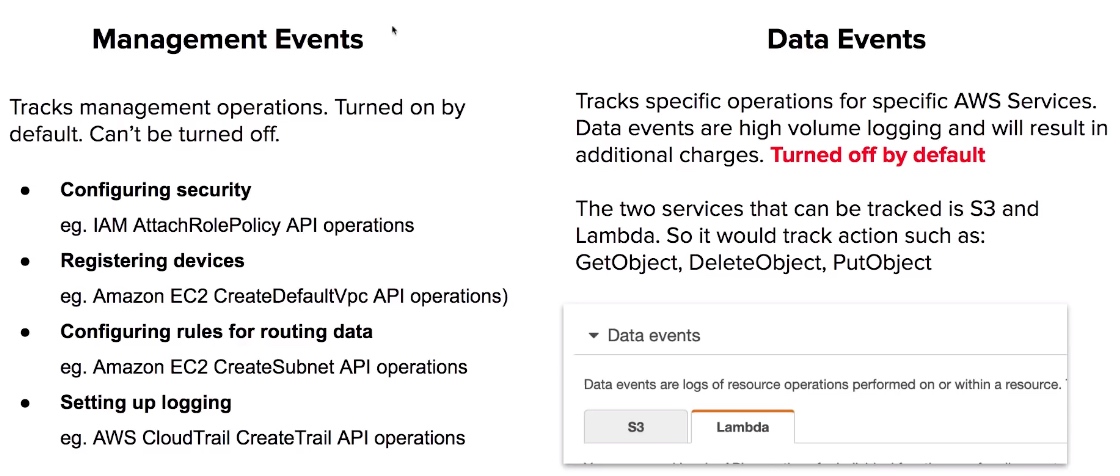Click the data events description sentence

821,384
